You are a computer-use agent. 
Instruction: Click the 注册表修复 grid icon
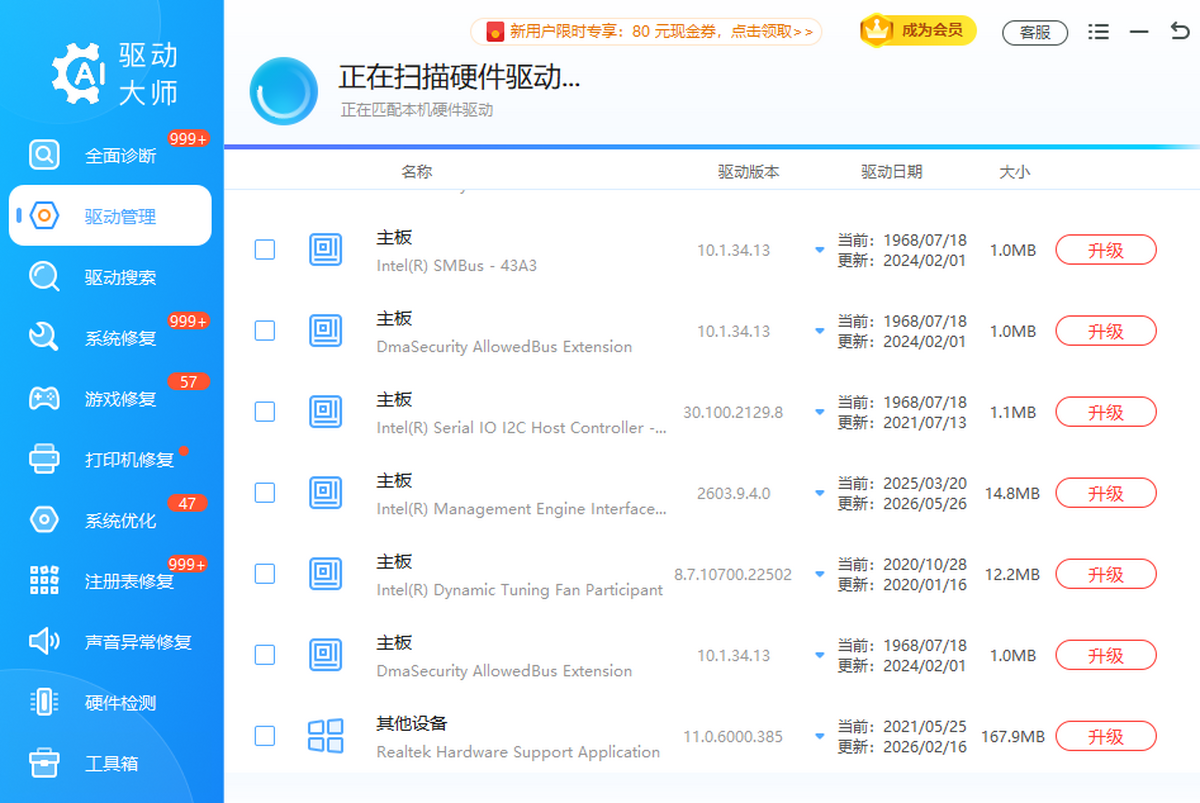tap(44, 581)
